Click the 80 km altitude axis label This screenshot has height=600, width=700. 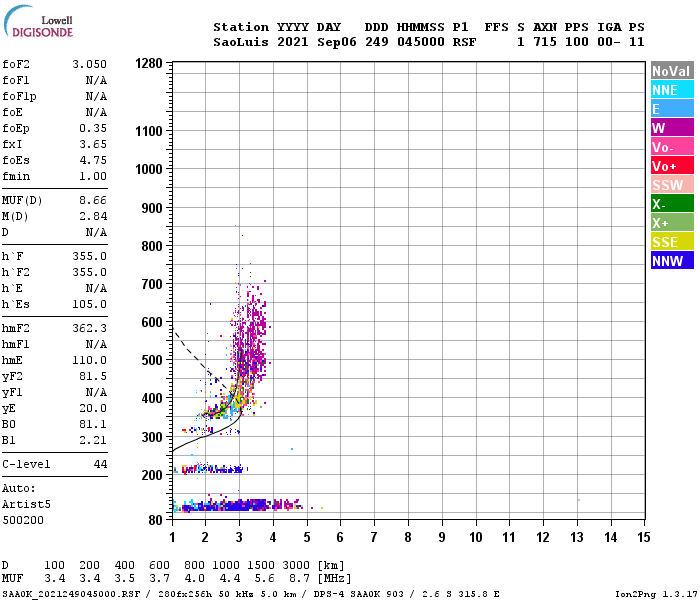(155, 520)
